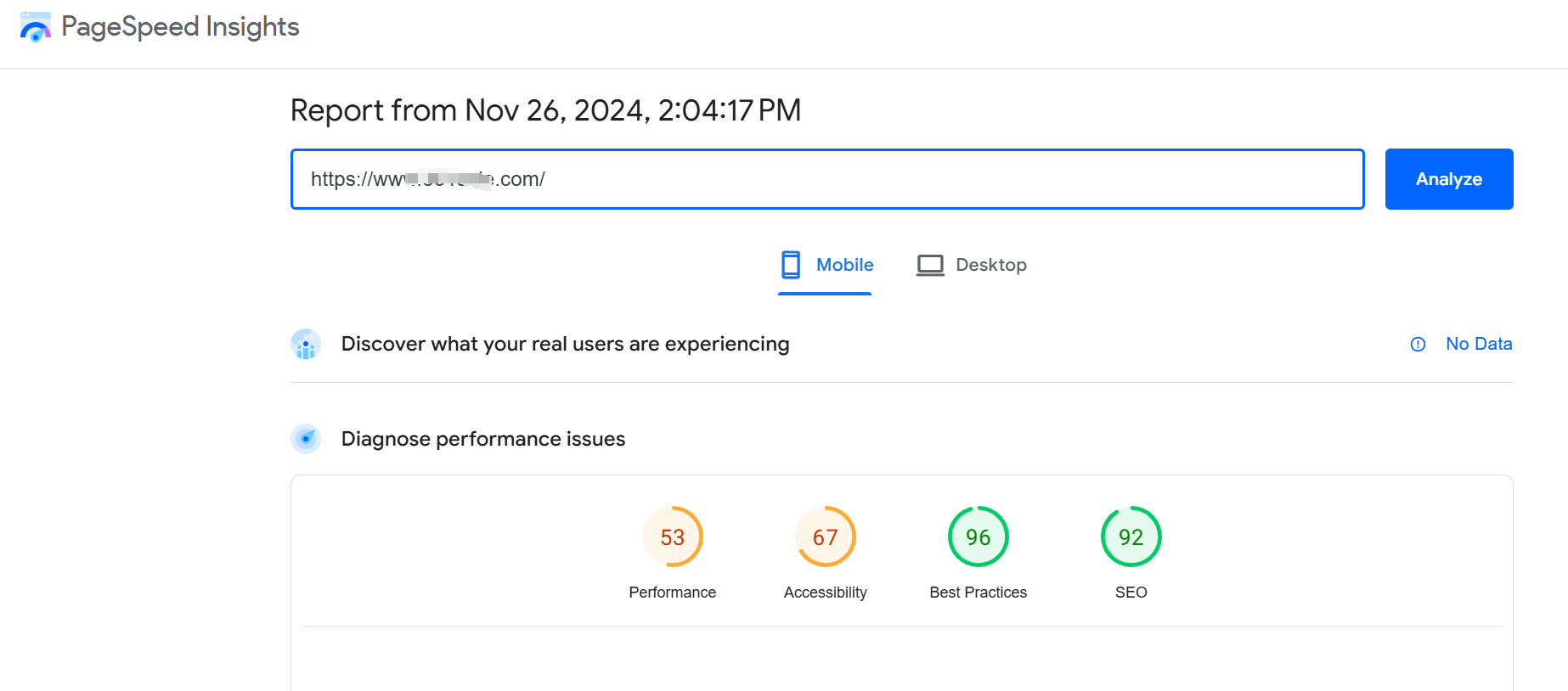The width and height of the screenshot is (1568, 691).
Task: Click the desktop laptop icon
Action: (x=930, y=265)
